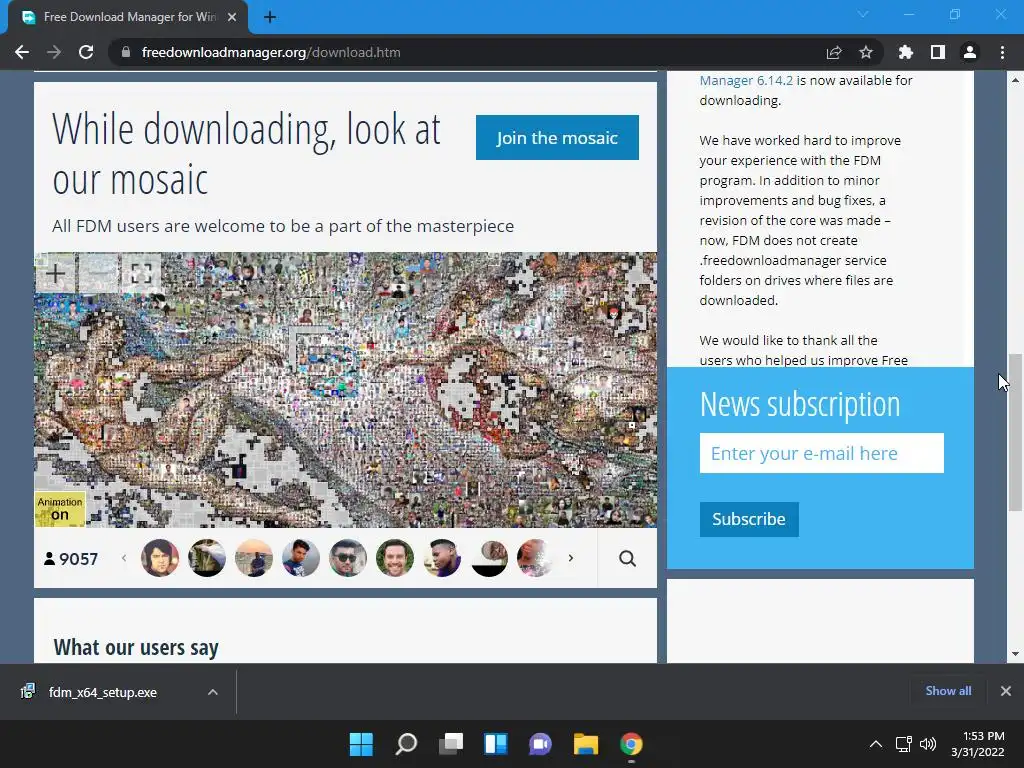Click Show all downloads

coord(948,691)
